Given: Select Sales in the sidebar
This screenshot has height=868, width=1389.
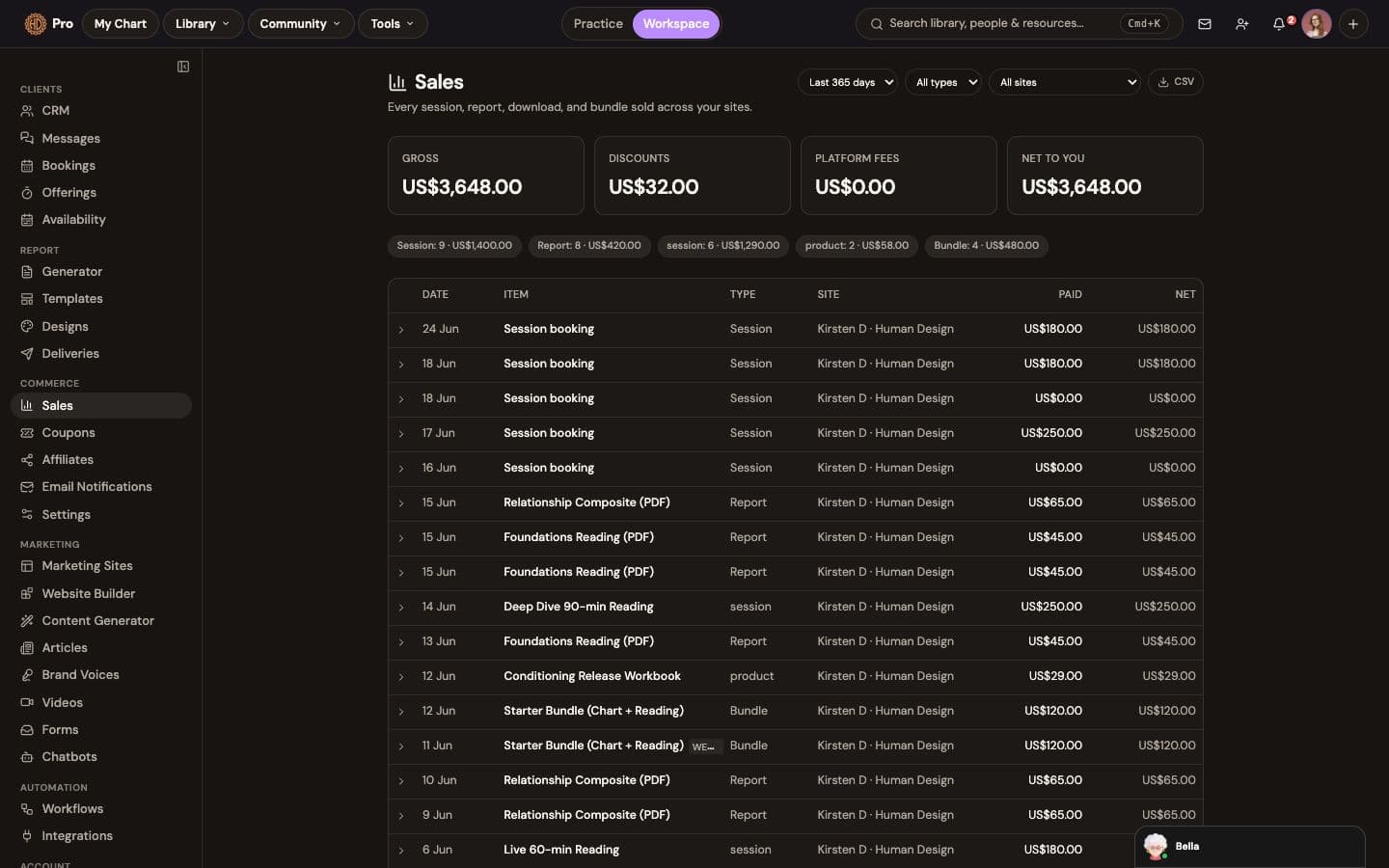Looking at the screenshot, I should (100, 405).
